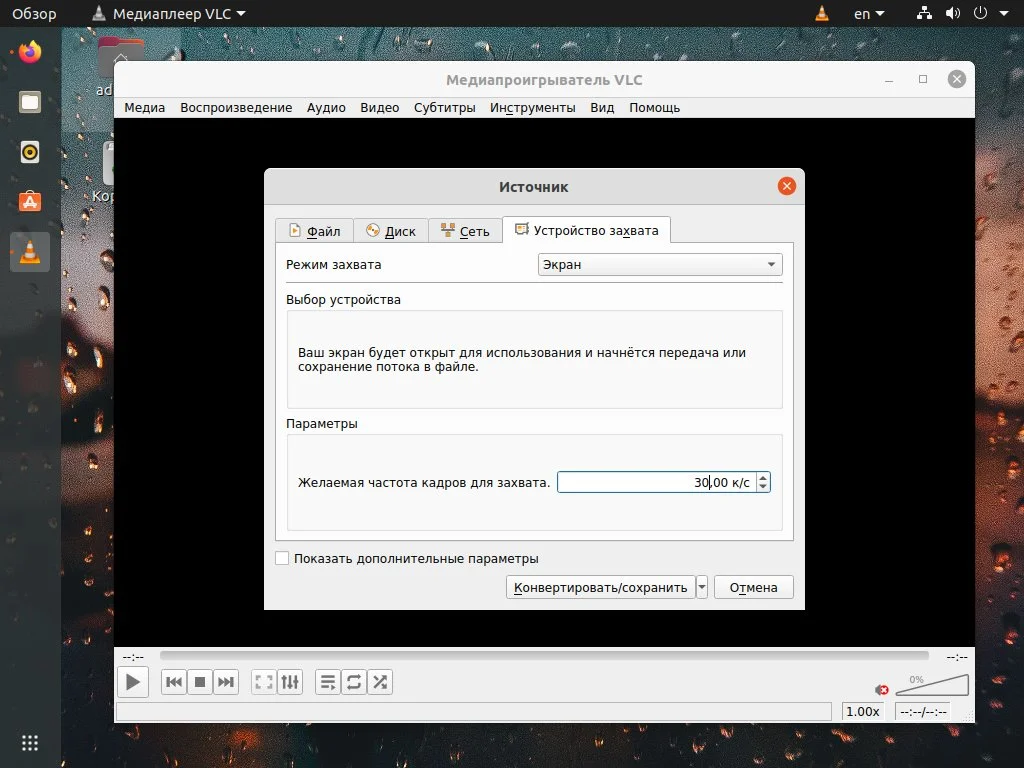Cancel the Источник dialog with Отмена
This screenshot has width=1024, height=768.
(x=753, y=587)
